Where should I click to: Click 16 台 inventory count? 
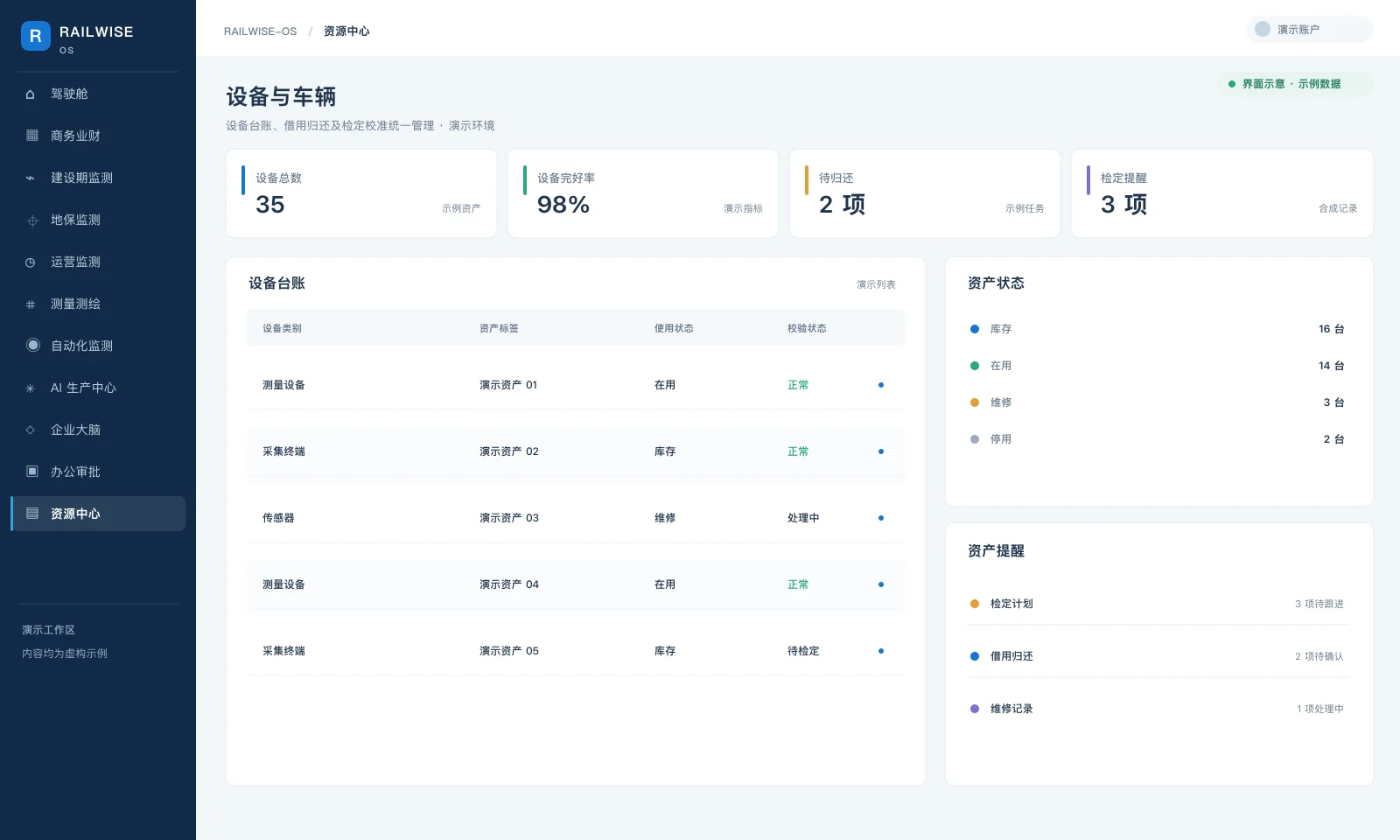click(1331, 329)
